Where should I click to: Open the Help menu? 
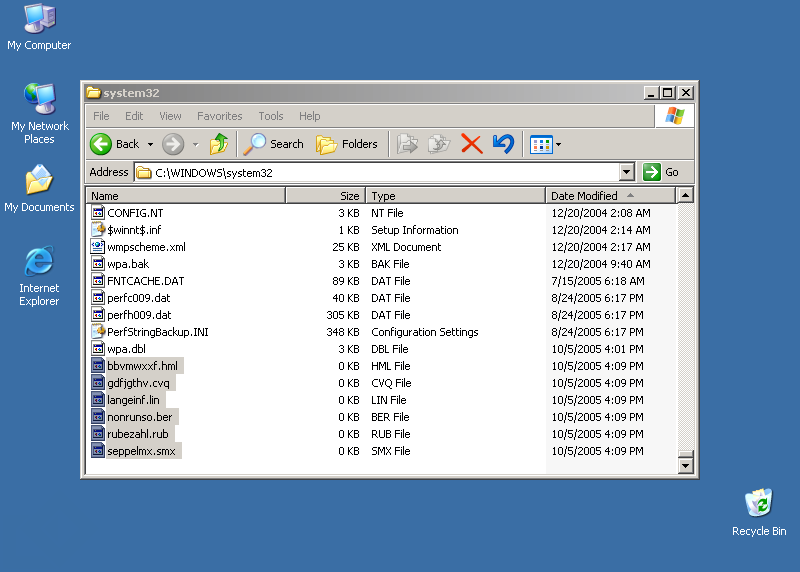[310, 116]
